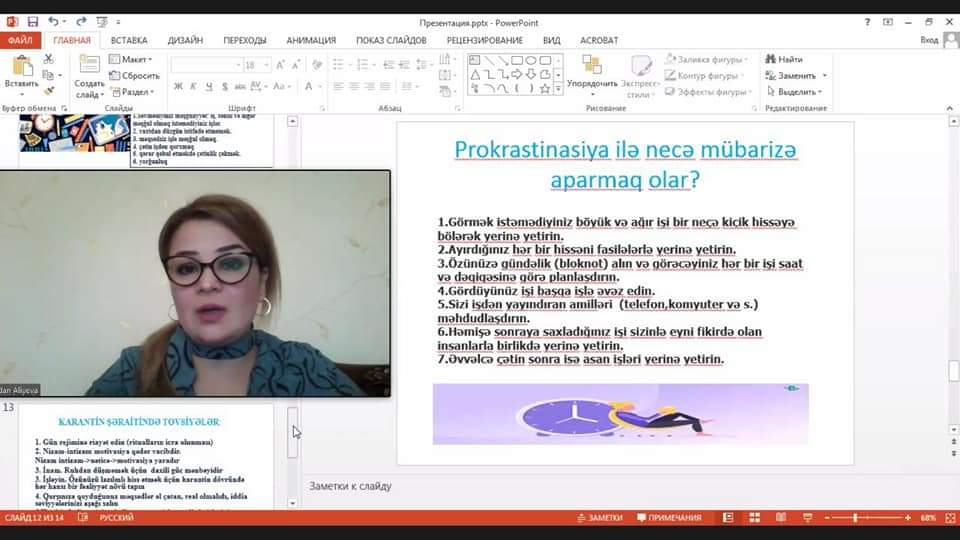The width and height of the screenshot is (960, 540).
Task: Select the right arrow shape in shapes gallery
Action: coord(517,75)
